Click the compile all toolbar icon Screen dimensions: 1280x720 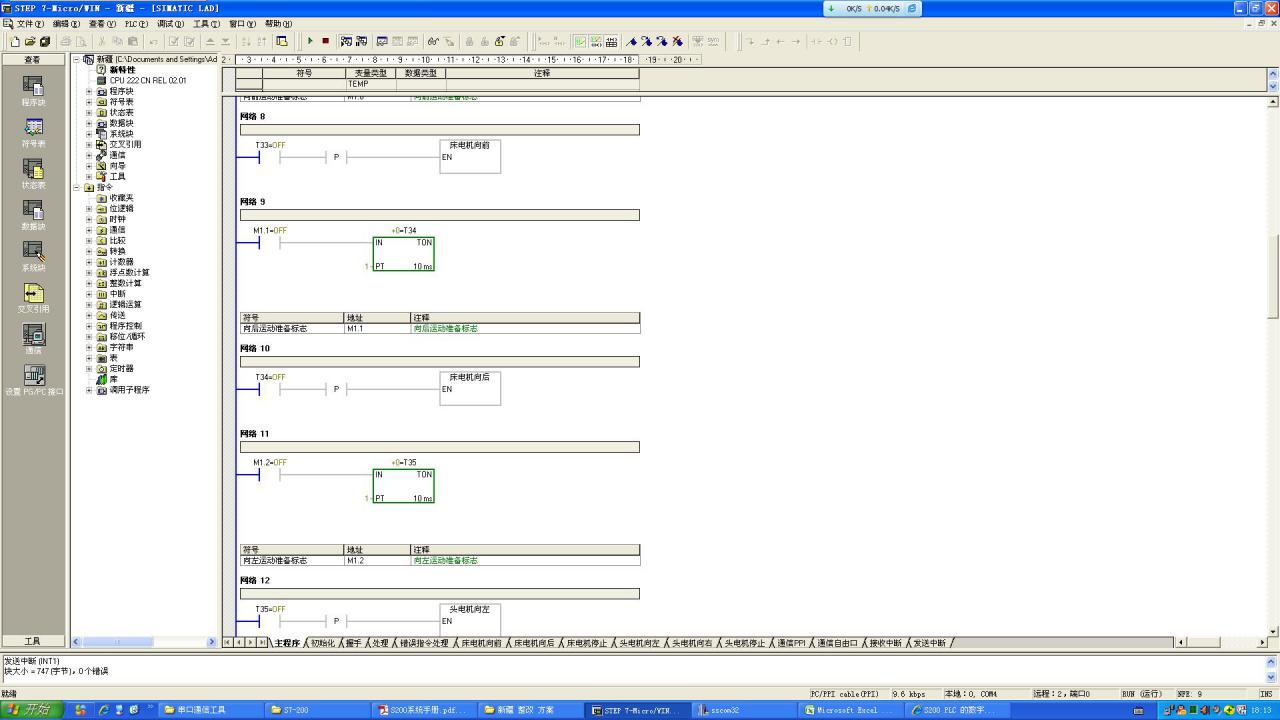pos(189,41)
